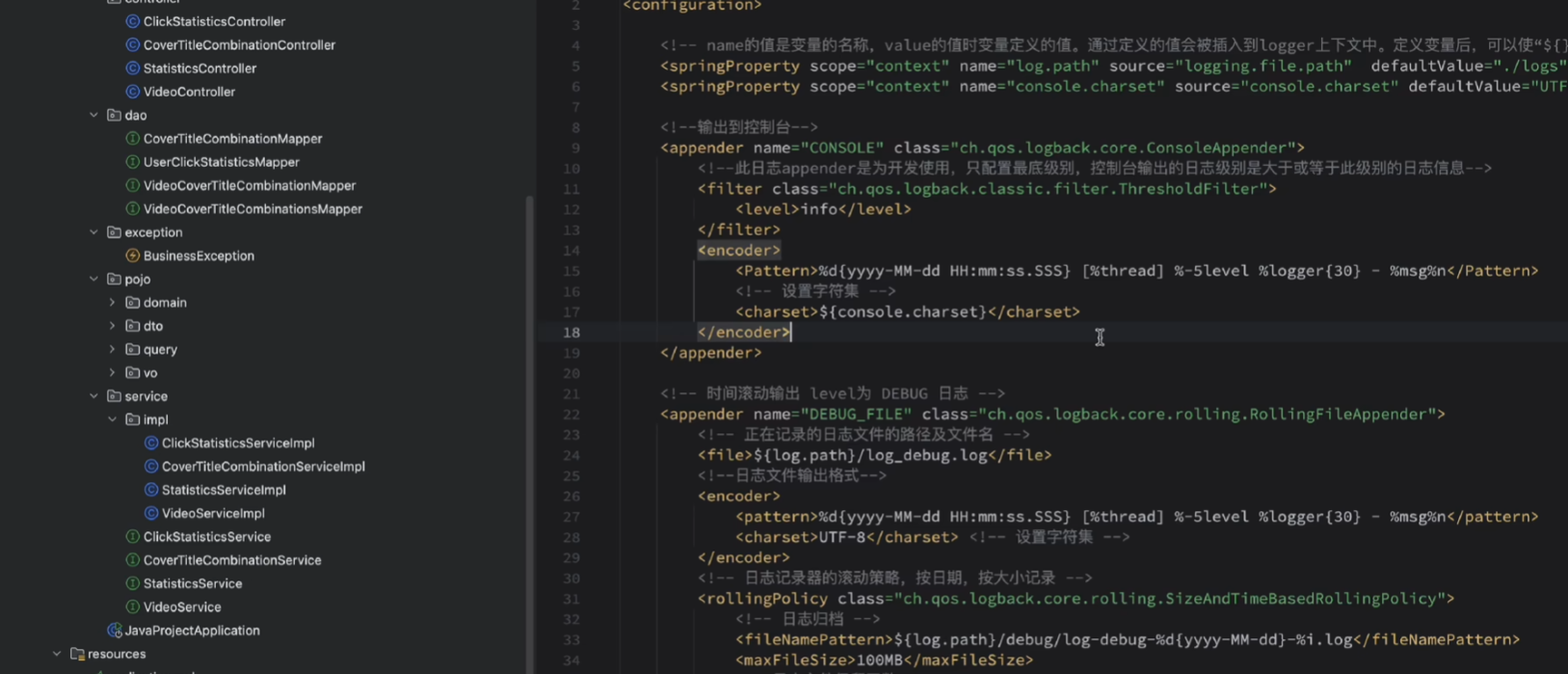Click the closing encoder tag on line 18
1568x674 pixels.
point(743,332)
